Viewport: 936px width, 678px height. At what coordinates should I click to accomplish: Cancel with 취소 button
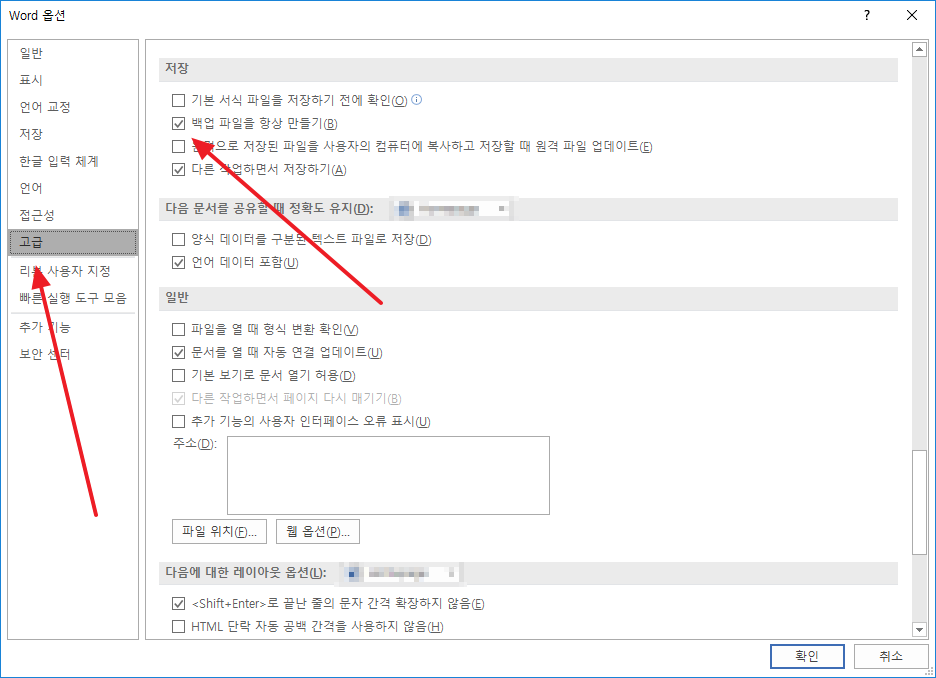891,656
